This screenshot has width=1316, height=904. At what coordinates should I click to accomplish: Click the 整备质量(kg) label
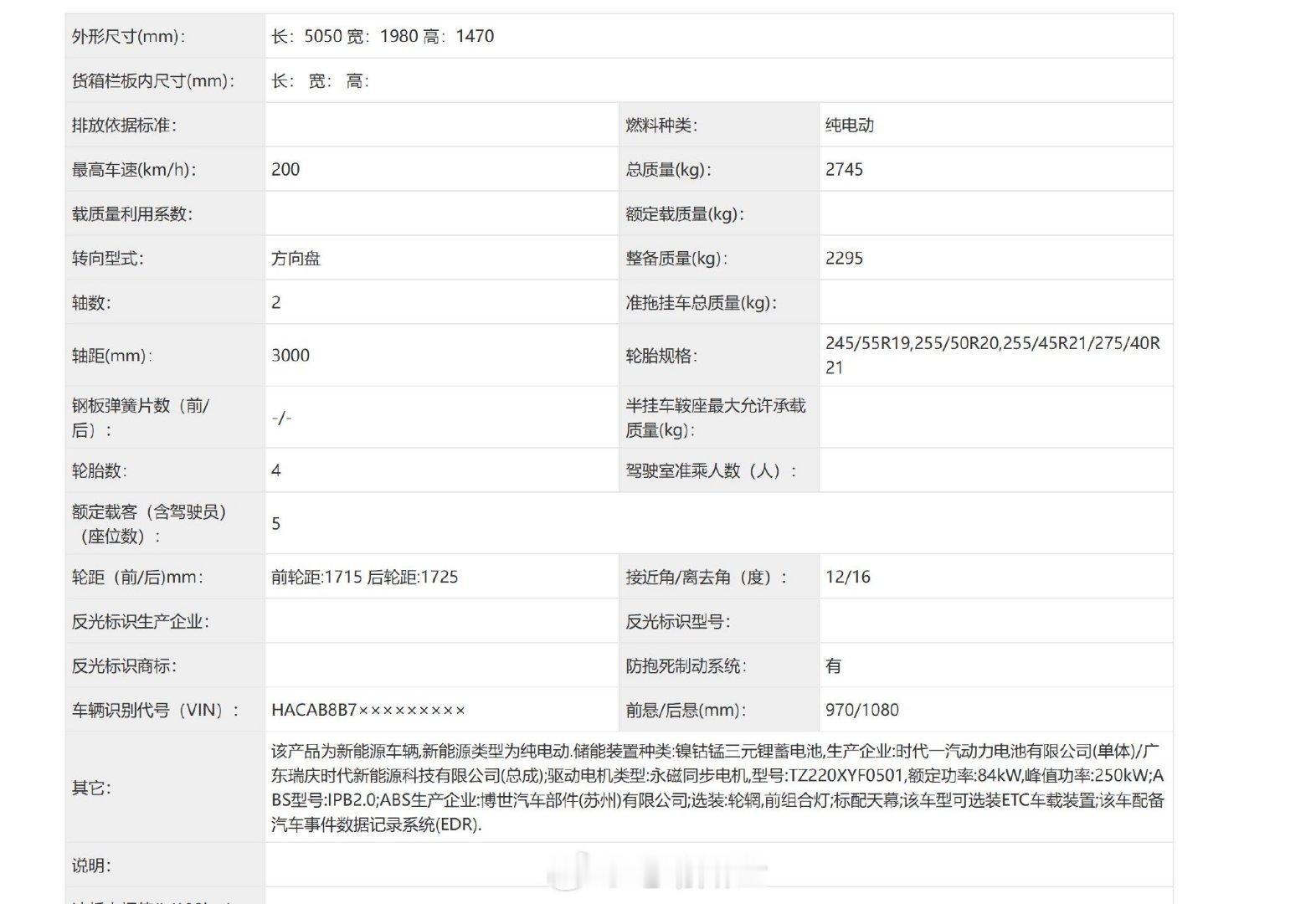676,258
